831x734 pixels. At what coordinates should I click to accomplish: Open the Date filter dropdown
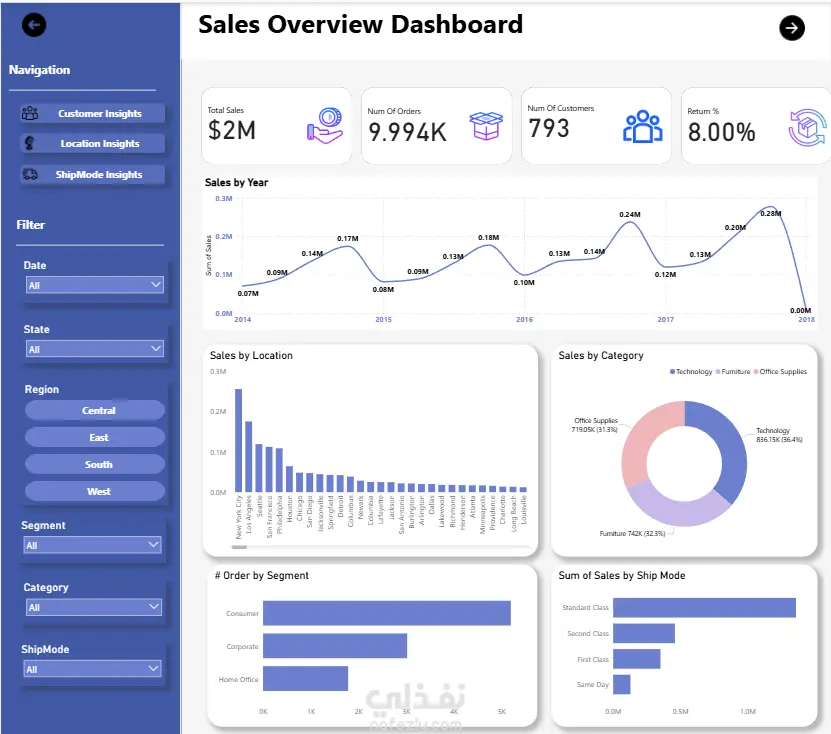[95, 285]
